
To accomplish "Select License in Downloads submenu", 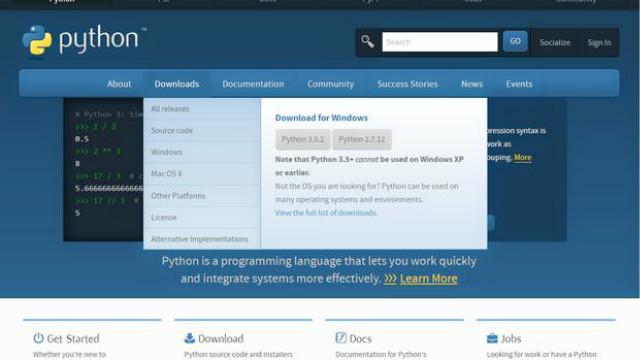I will tap(202, 218).
